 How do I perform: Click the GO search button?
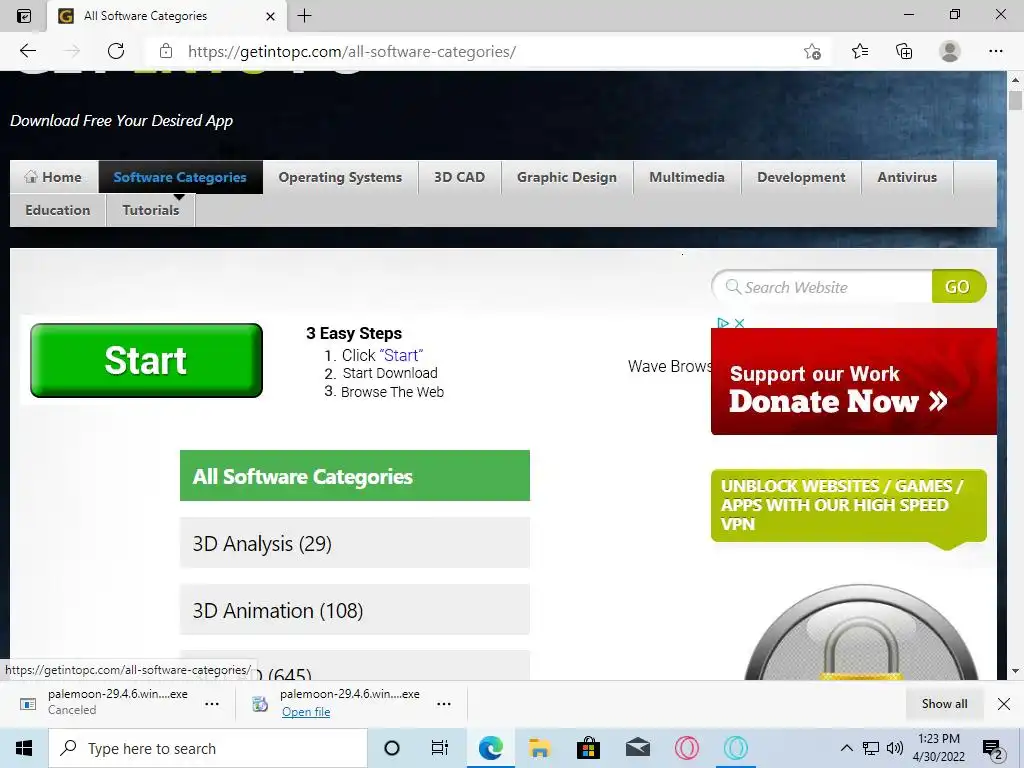pos(957,287)
